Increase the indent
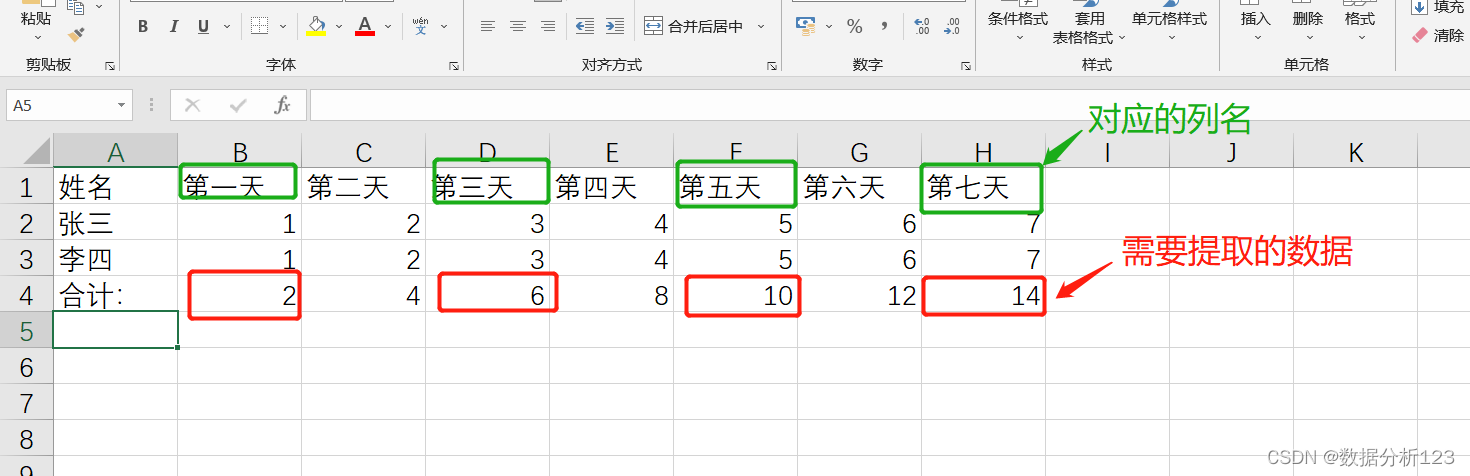Viewport: 1470px width, 476px height. coord(615,27)
